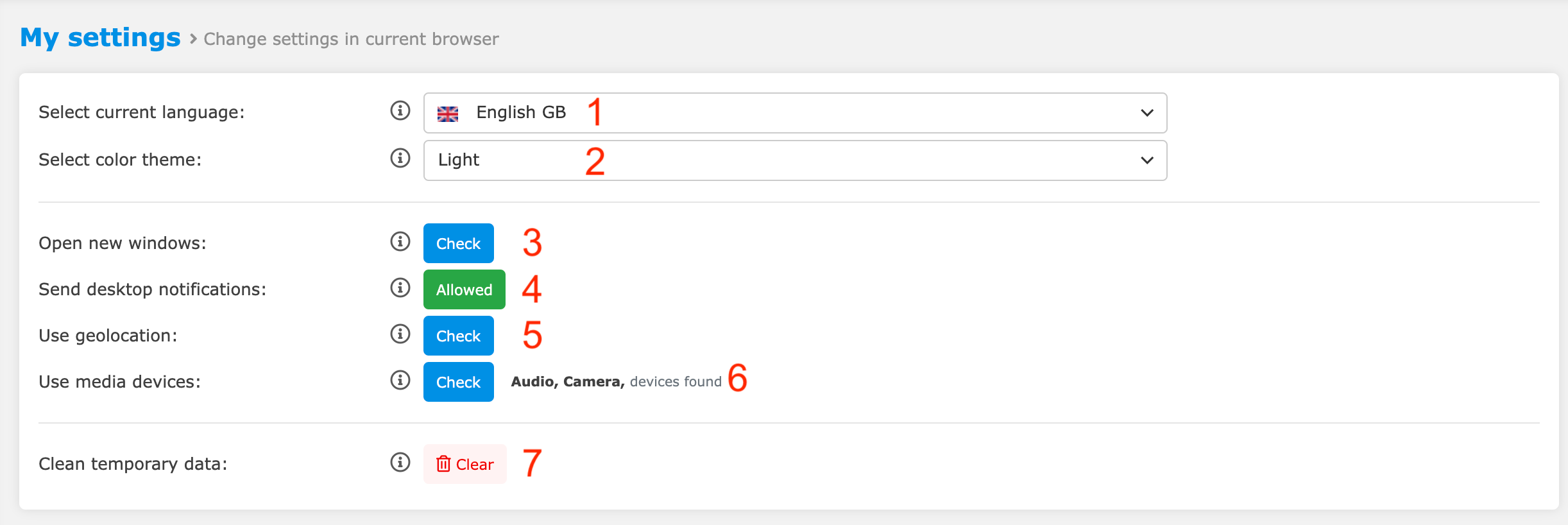Select breadcrumb item Change settings in current browser
The image size is (1568, 525).
(350, 39)
